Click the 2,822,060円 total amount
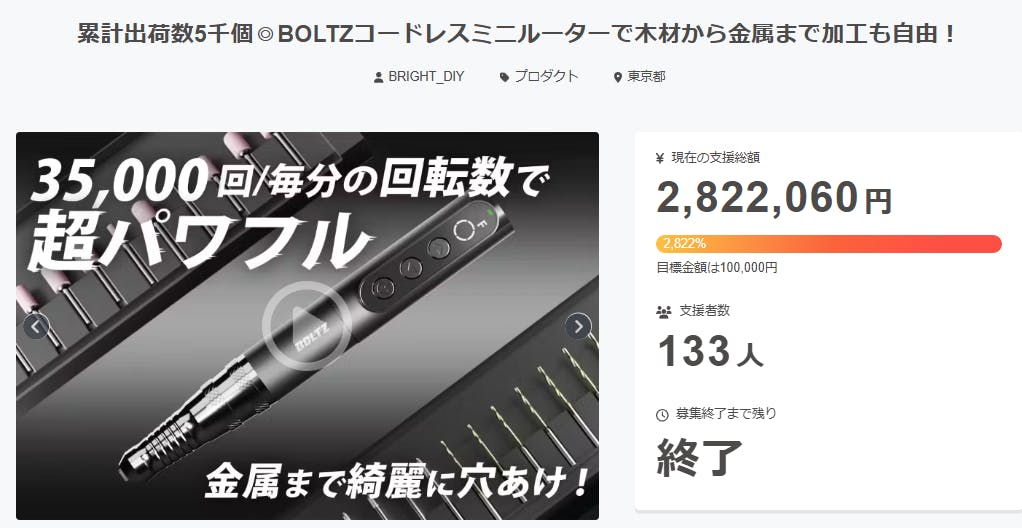The height and width of the screenshot is (528, 1022). (774, 198)
